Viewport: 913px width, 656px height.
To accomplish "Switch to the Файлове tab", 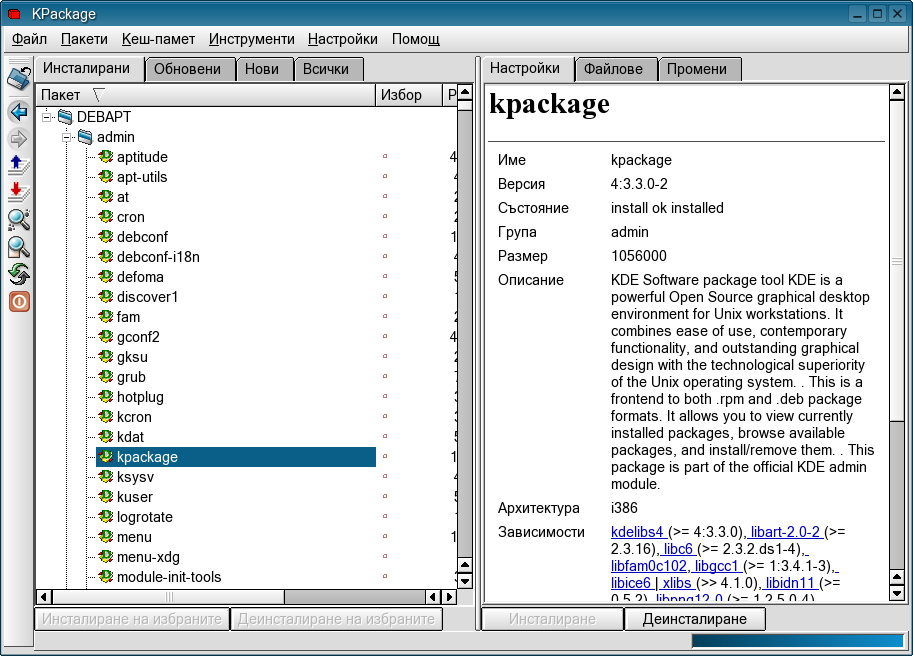I will (616, 69).
